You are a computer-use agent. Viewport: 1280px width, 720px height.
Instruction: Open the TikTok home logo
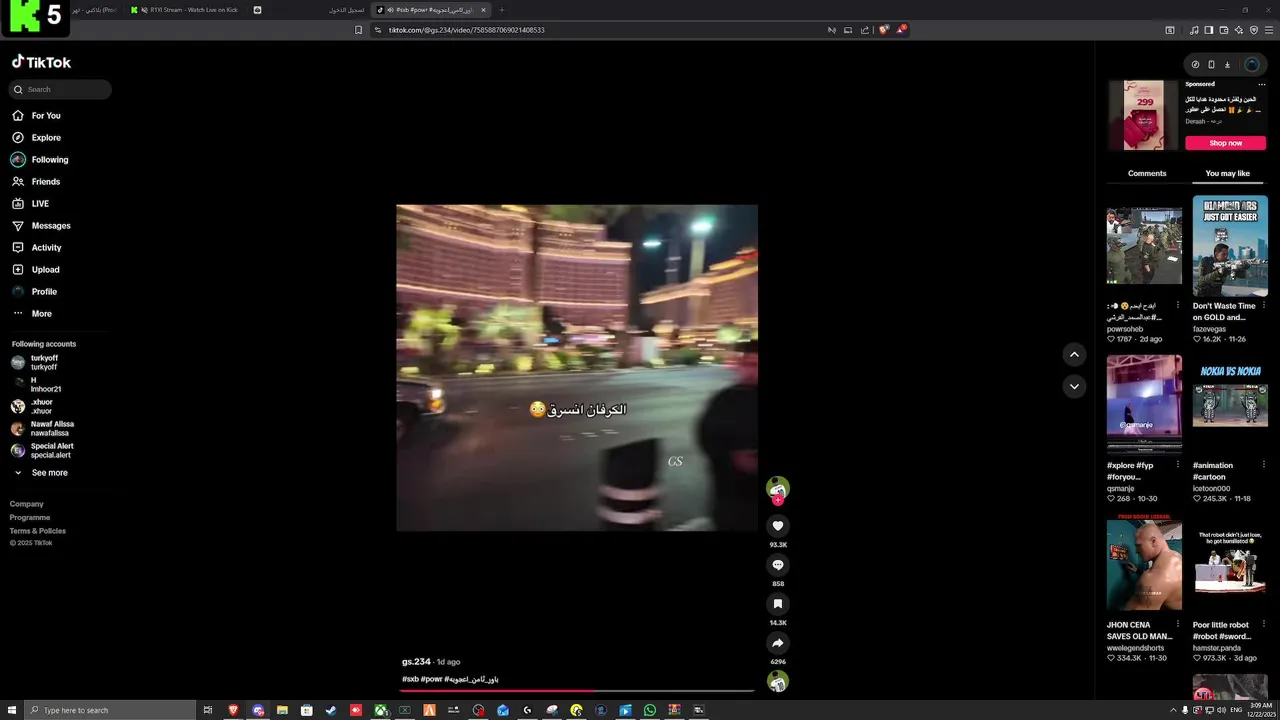click(41, 62)
